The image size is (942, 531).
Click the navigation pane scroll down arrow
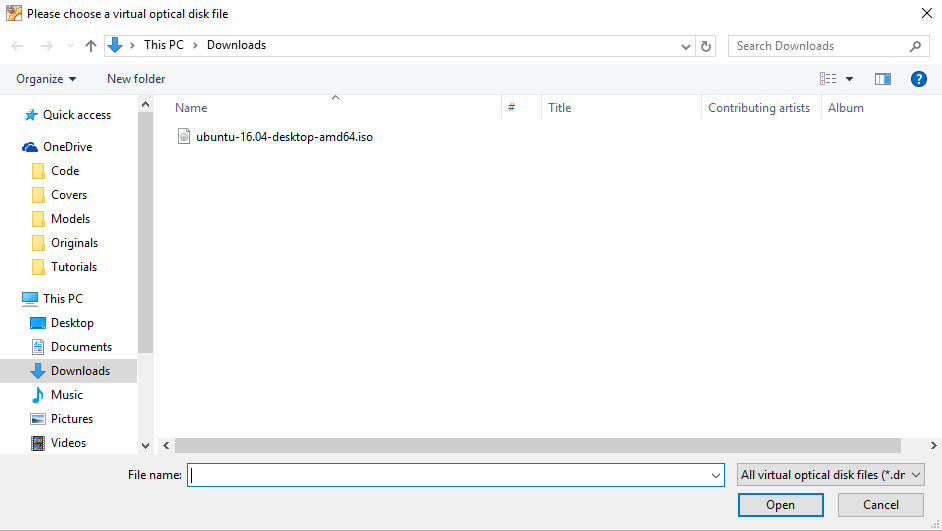pyautogui.click(x=145, y=446)
